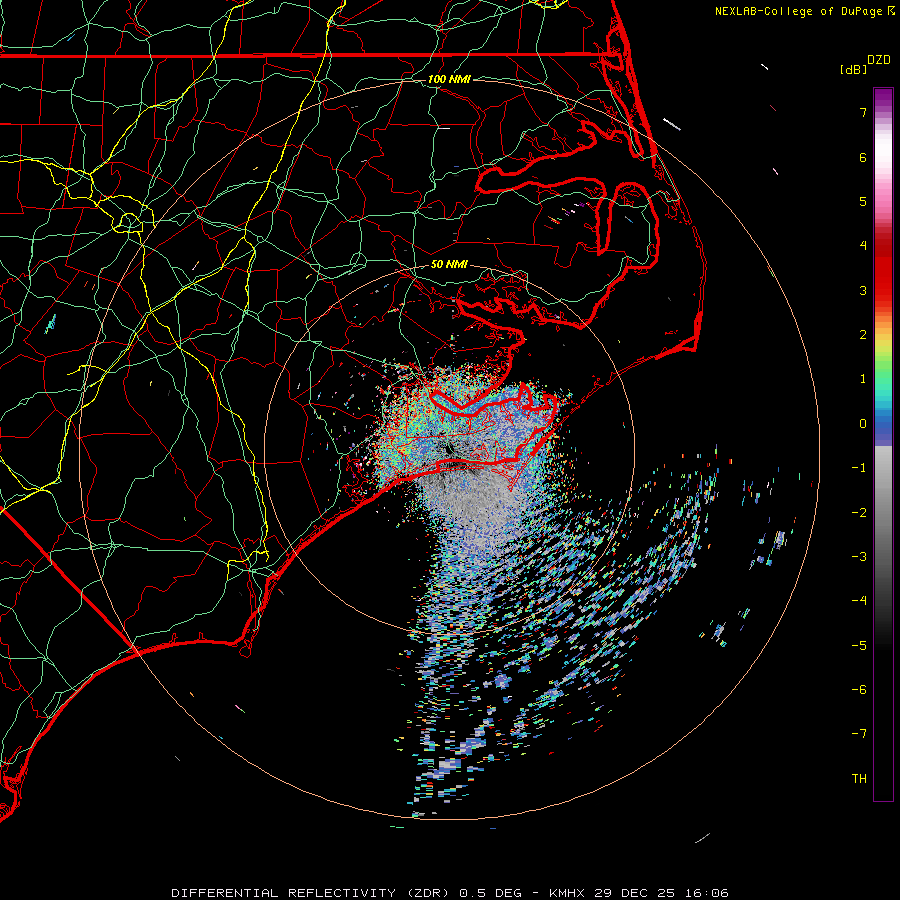
Task: Click the 1 value on the scale
Action: pyautogui.click(x=863, y=379)
